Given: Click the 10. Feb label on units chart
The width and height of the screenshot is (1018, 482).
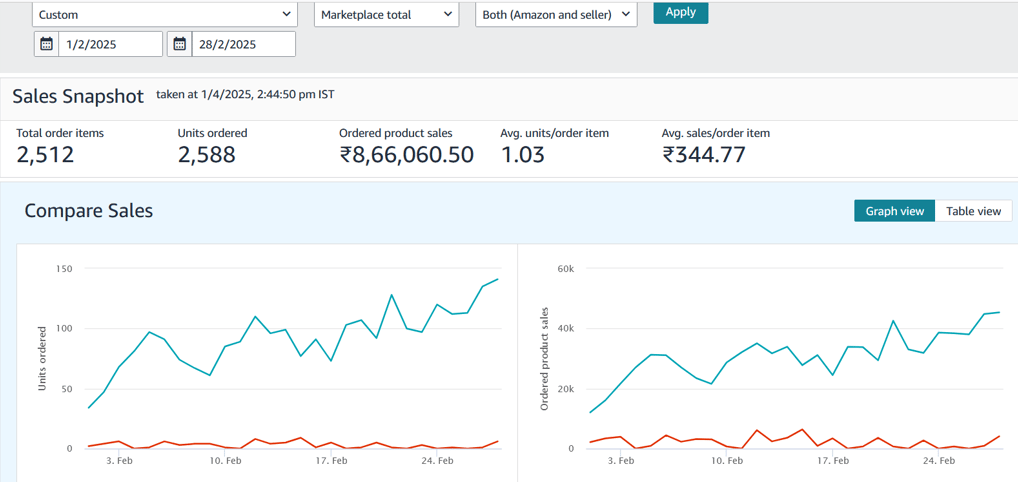Looking at the screenshot, I should pyautogui.click(x=225, y=461).
